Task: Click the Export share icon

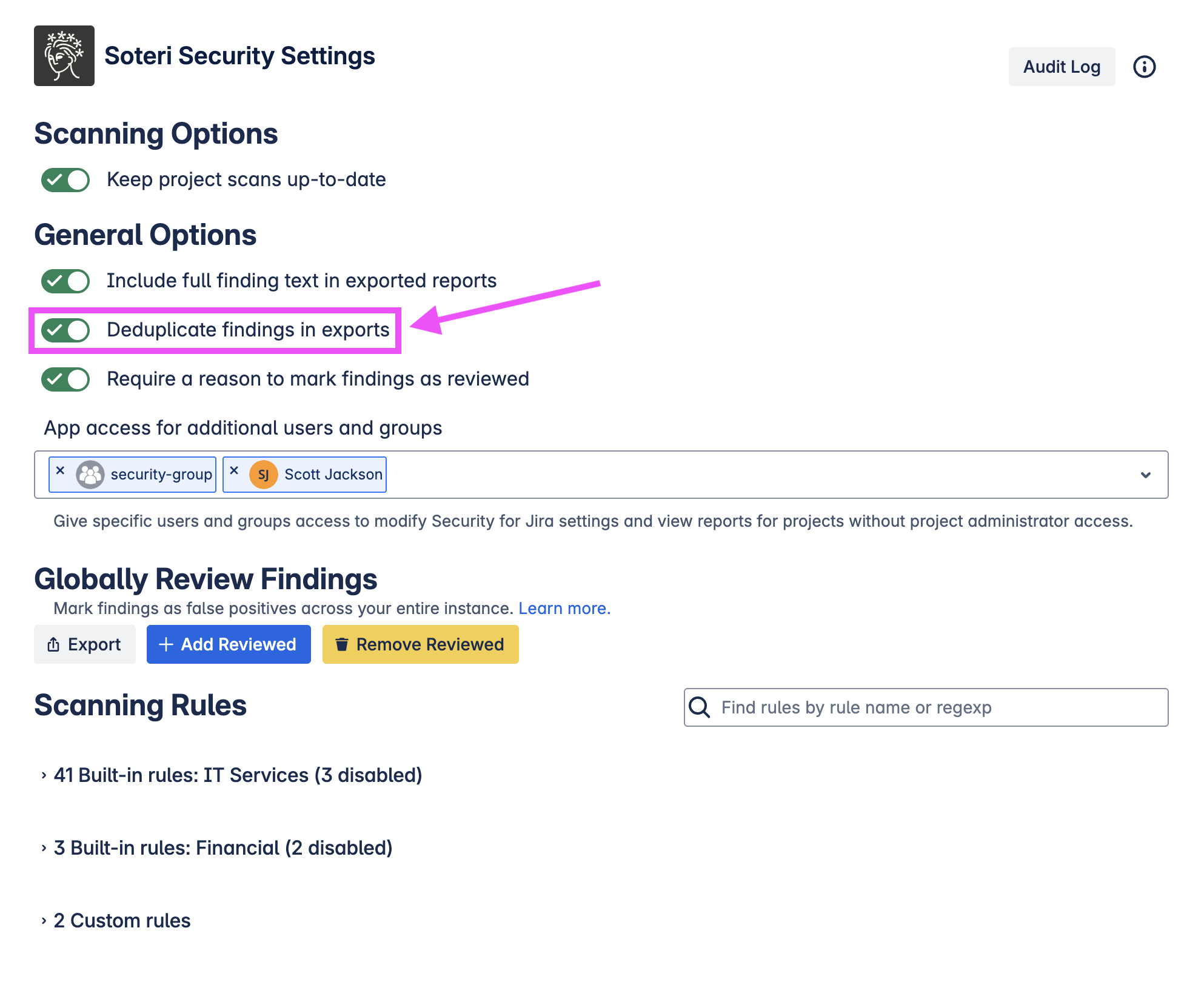Action: 53,644
